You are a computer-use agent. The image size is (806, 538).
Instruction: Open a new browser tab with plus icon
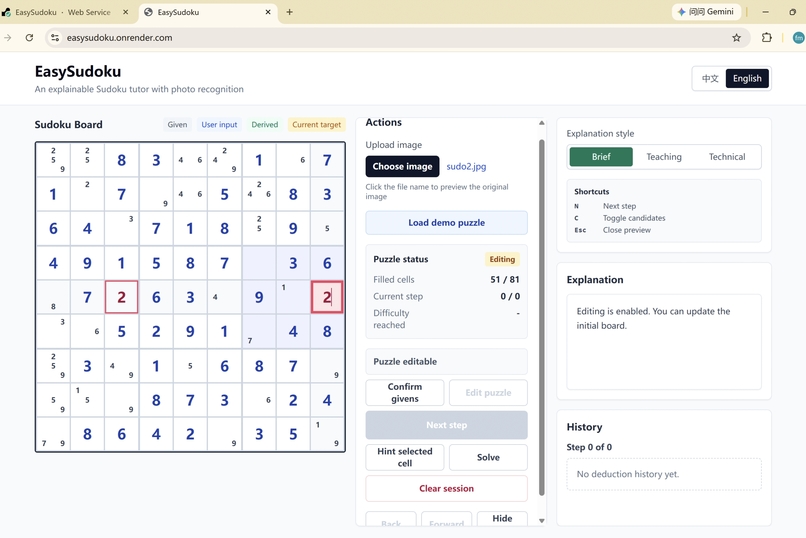(289, 12)
